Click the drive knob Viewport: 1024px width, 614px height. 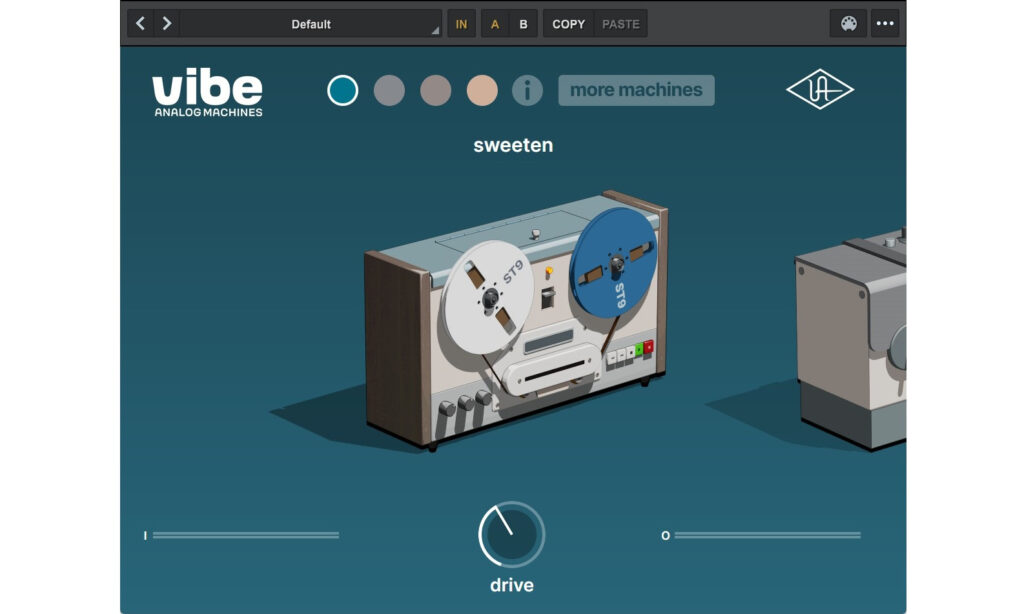point(511,535)
